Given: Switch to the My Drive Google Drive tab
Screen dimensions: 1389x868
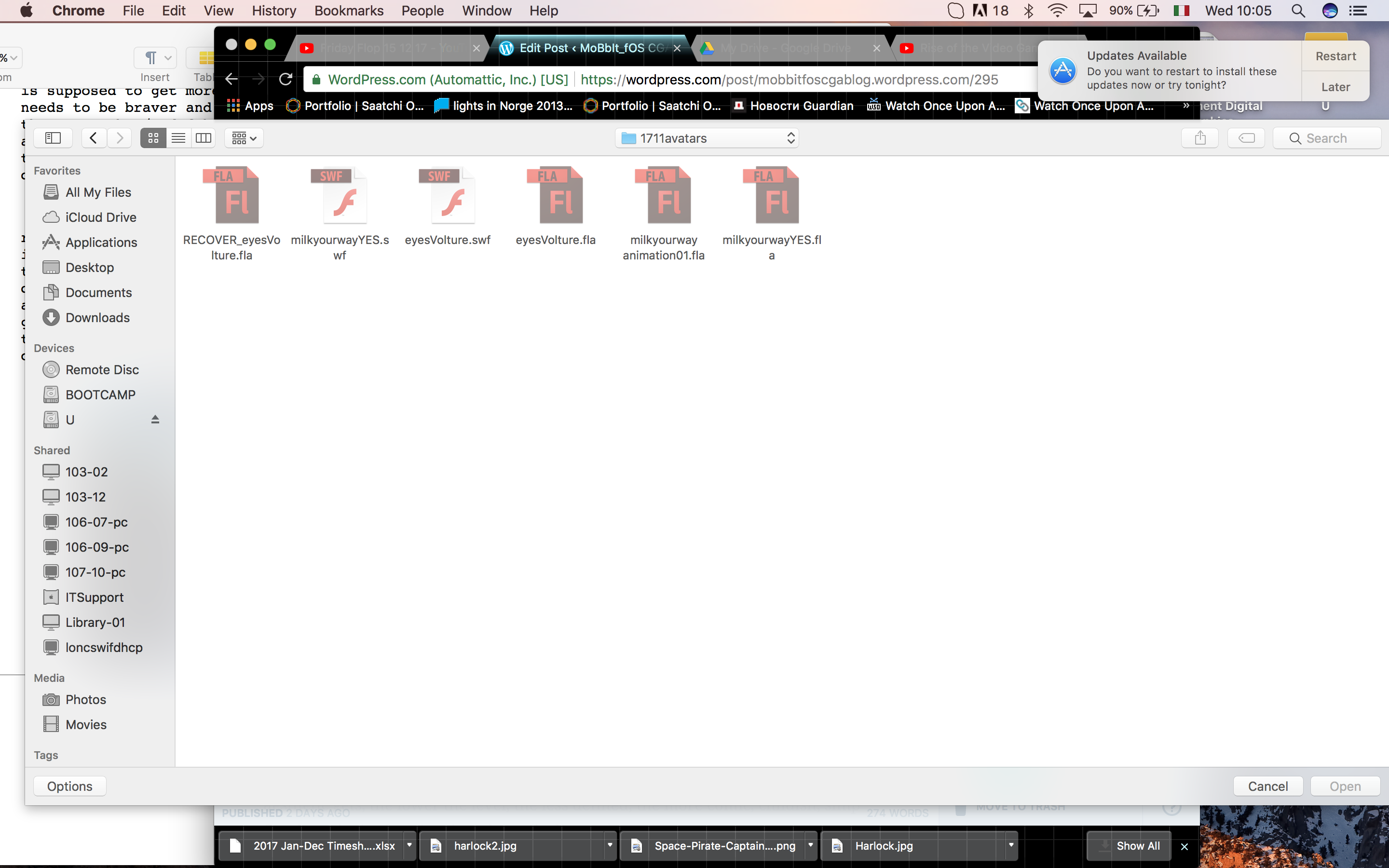Looking at the screenshot, I should [785, 48].
